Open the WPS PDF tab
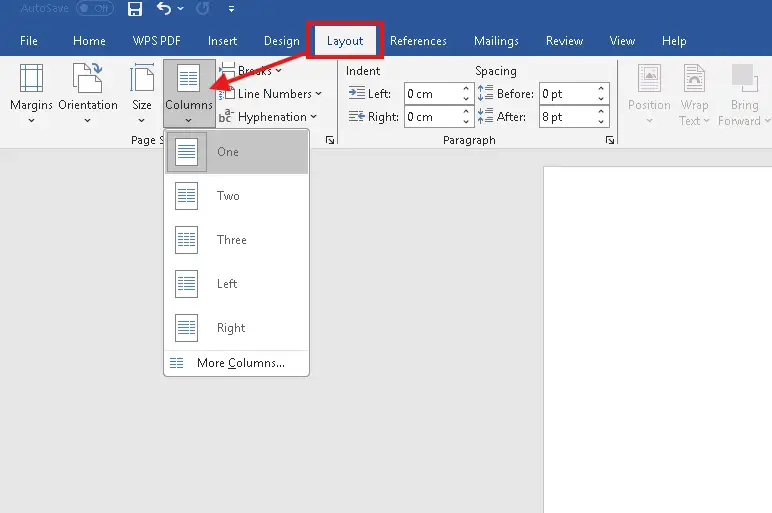 [x=157, y=41]
